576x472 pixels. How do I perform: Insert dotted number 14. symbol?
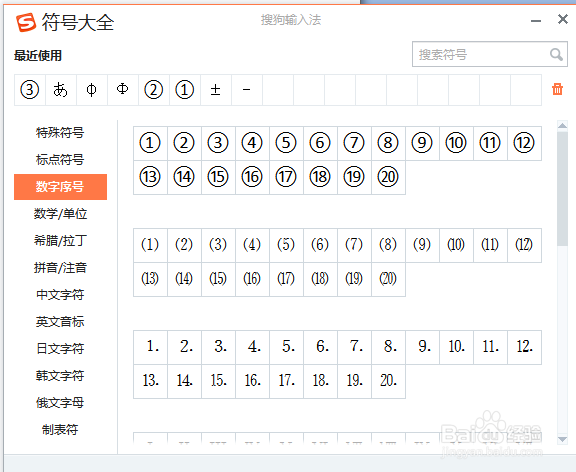click(x=184, y=381)
